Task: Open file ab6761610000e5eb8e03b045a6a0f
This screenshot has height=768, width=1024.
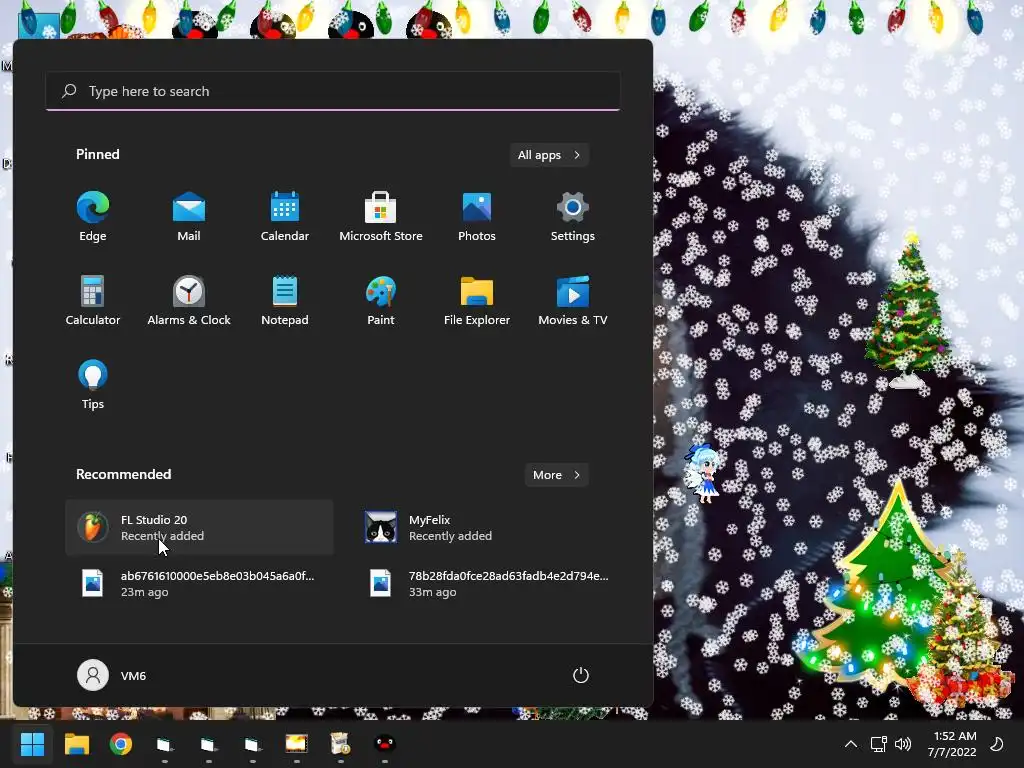Action: [199, 583]
